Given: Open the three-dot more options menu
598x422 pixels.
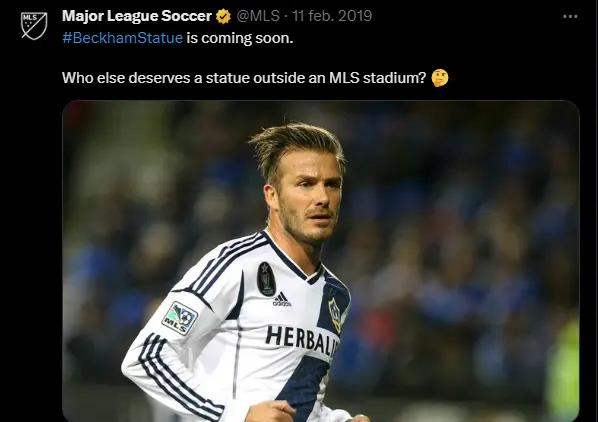Looking at the screenshot, I should click(x=570, y=16).
